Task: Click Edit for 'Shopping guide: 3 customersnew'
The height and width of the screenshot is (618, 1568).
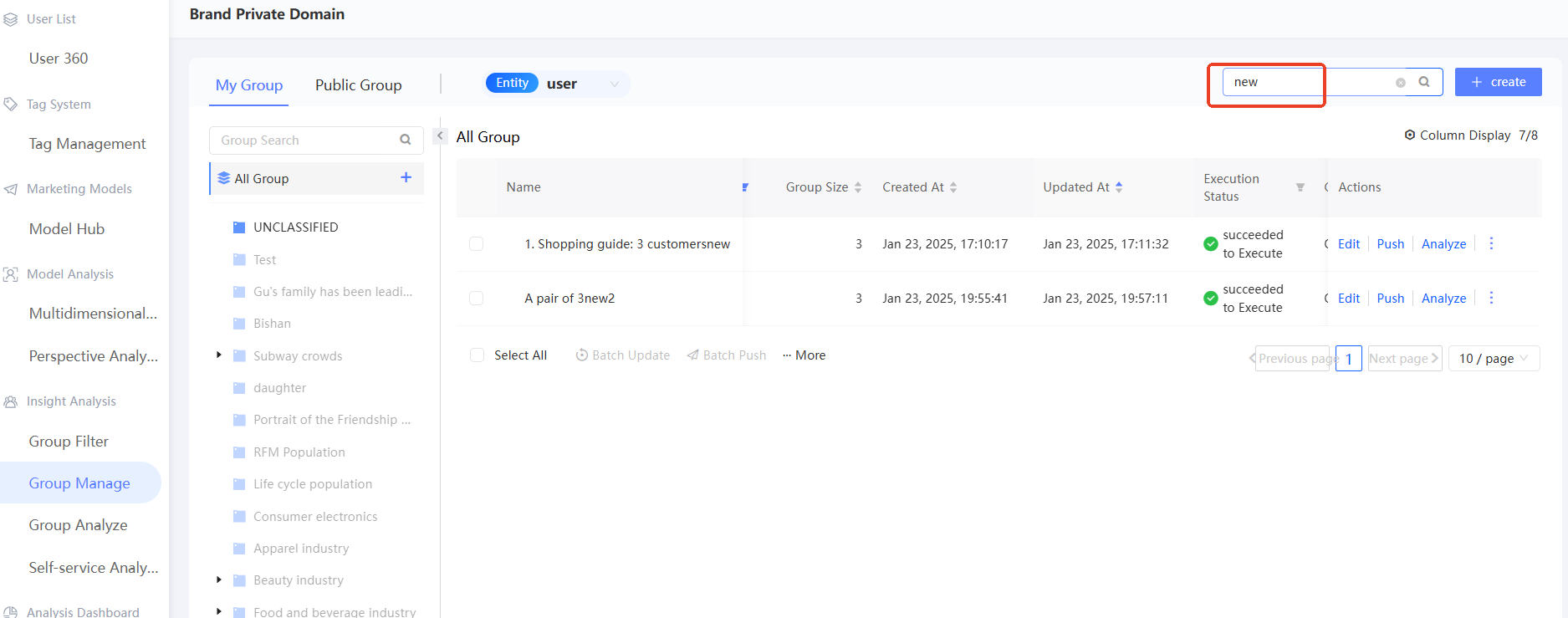Action: (x=1349, y=244)
